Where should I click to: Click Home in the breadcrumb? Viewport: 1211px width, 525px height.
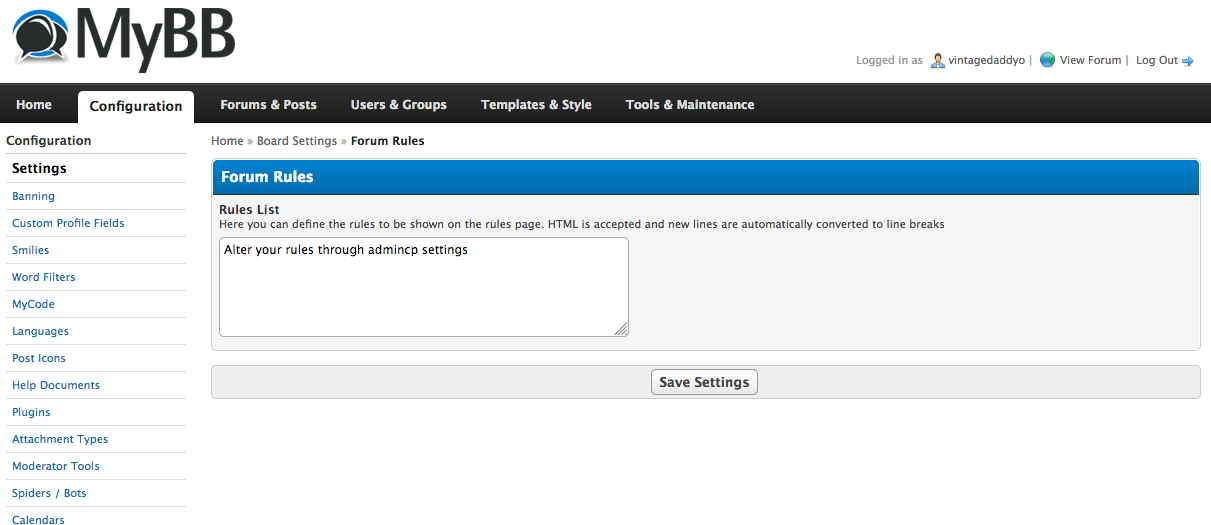tap(227, 141)
